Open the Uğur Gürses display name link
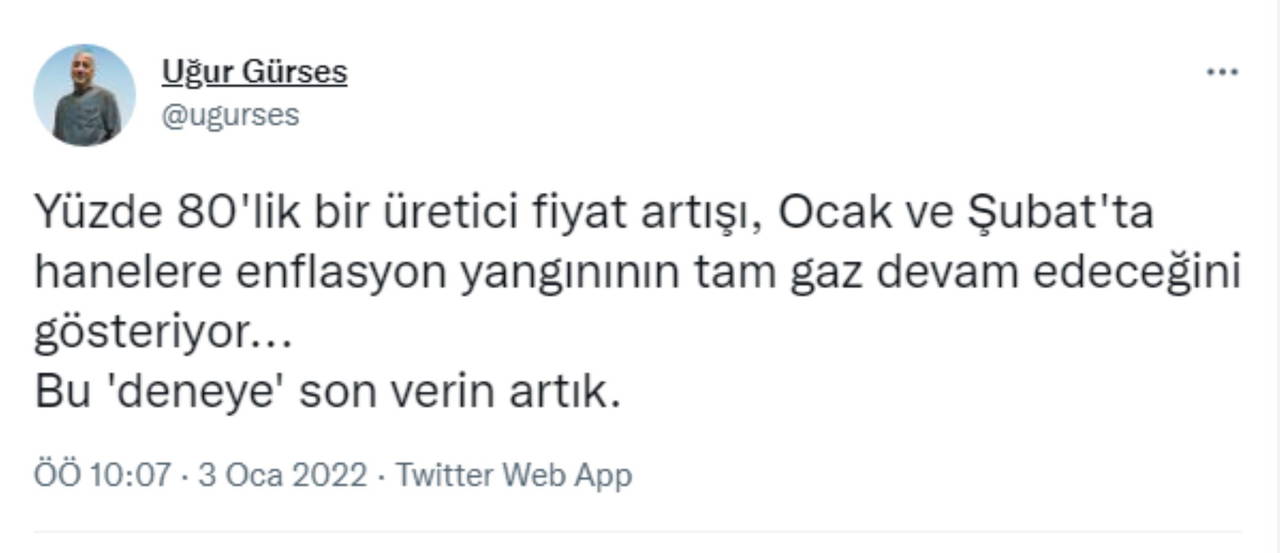1280x553 pixels. [254, 72]
